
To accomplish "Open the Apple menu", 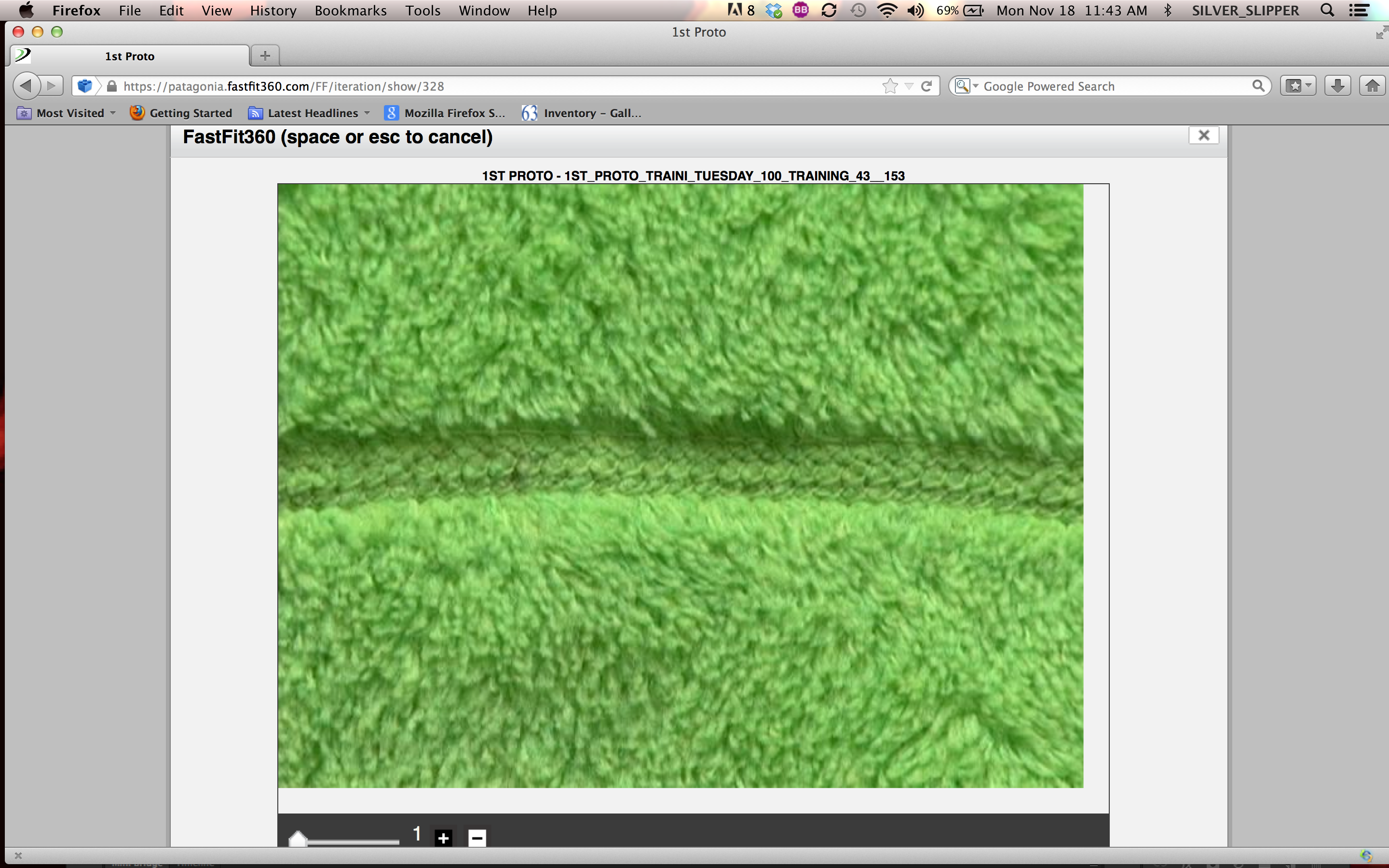I will [x=27, y=10].
